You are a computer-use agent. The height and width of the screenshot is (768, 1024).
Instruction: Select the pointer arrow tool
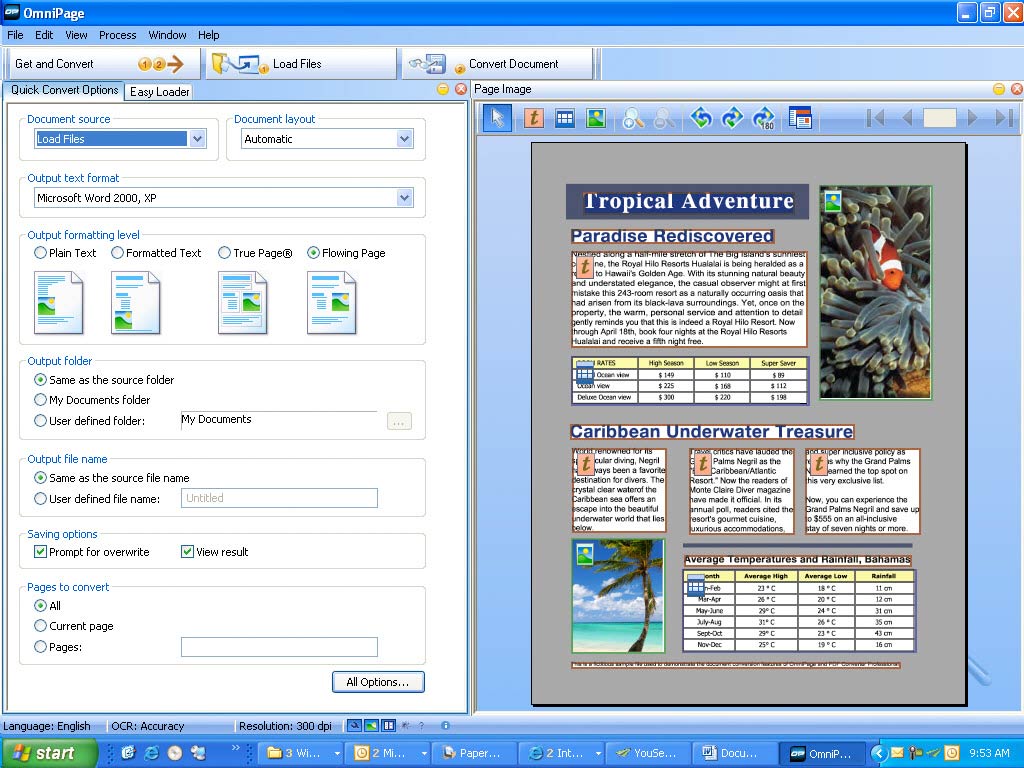497,118
